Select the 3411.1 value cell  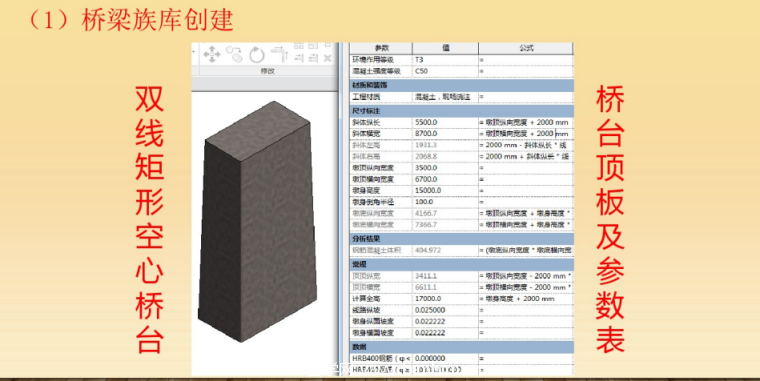click(445, 276)
